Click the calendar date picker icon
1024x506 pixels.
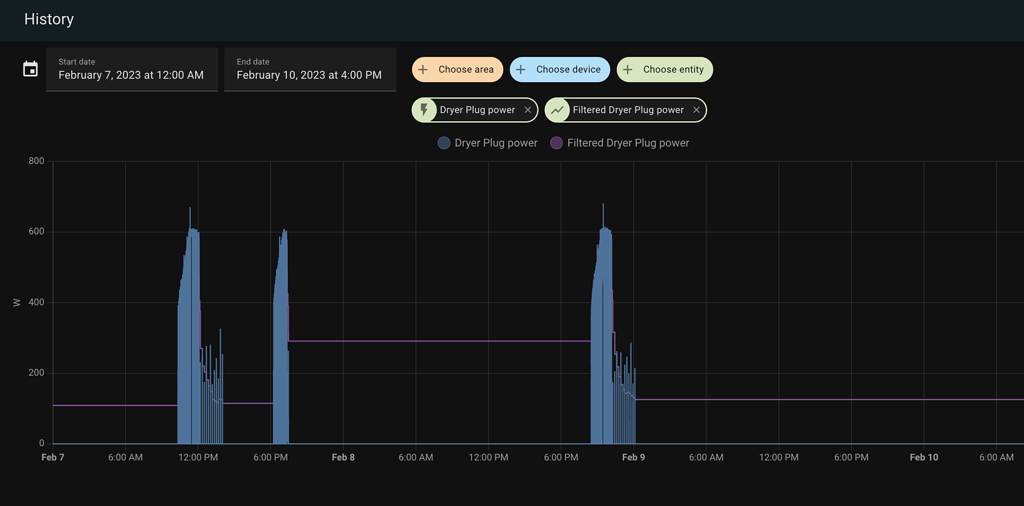click(x=31, y=69)
